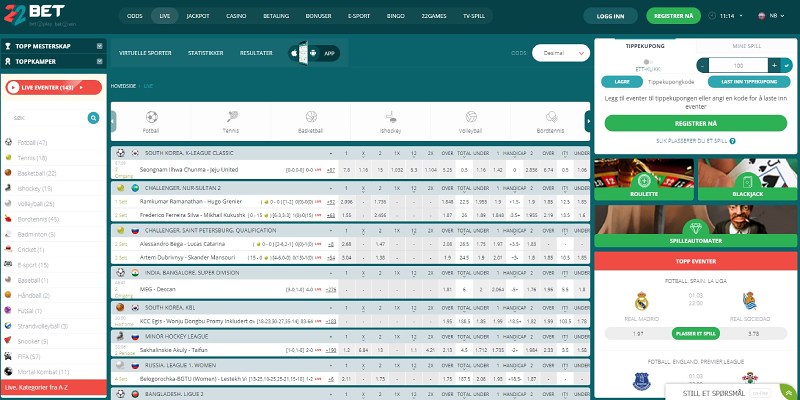Expand markets +87 for Seongnam - Jeju United

pyautogui.click(x=331, y=169)
